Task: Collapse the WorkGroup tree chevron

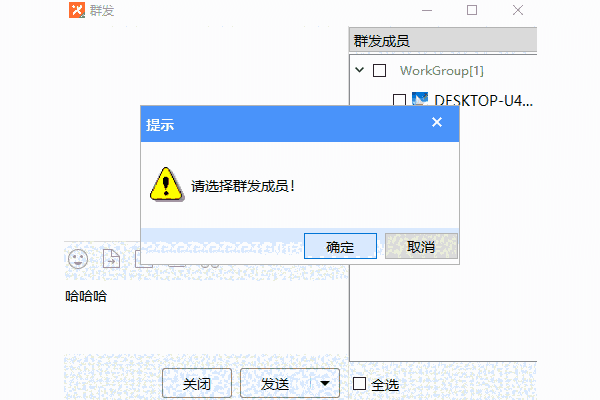Action: [359, 70]
